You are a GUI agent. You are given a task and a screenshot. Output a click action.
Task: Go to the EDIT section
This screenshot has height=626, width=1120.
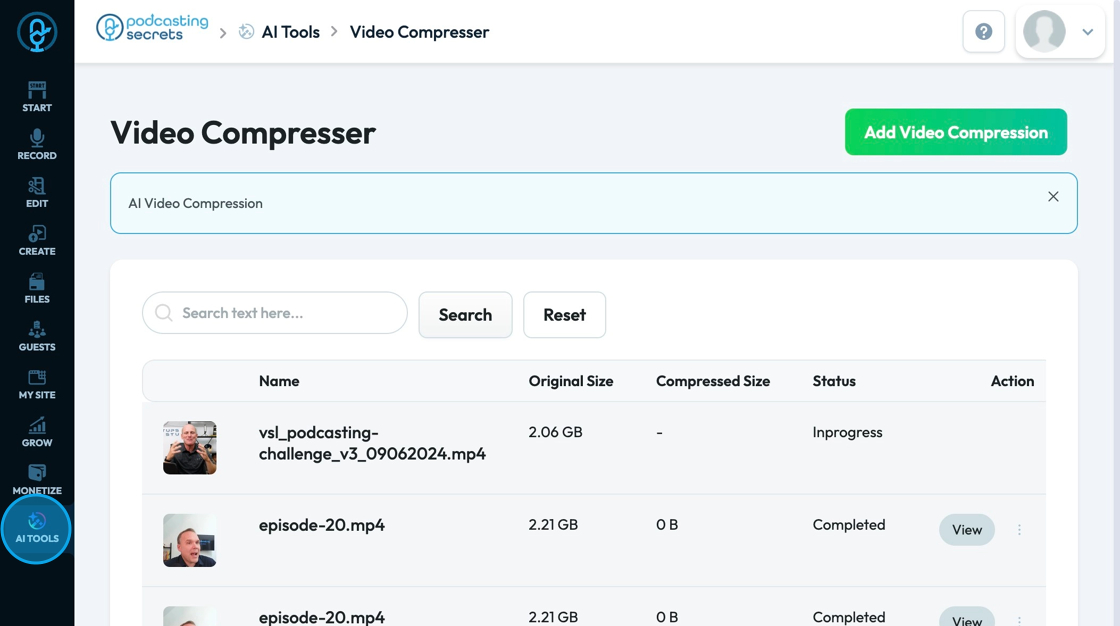37,192
